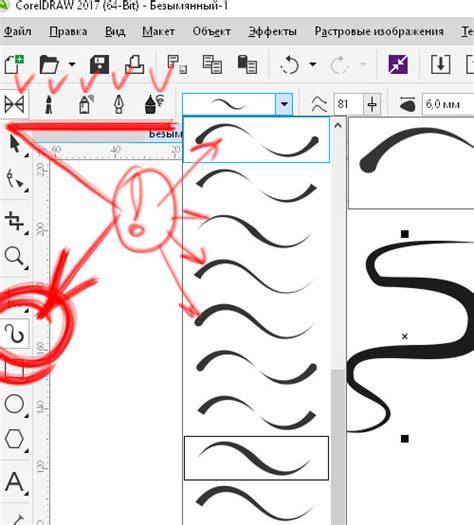Select the Crop tool
This screenshot has width=474, height=525.
tap(15, 222)
